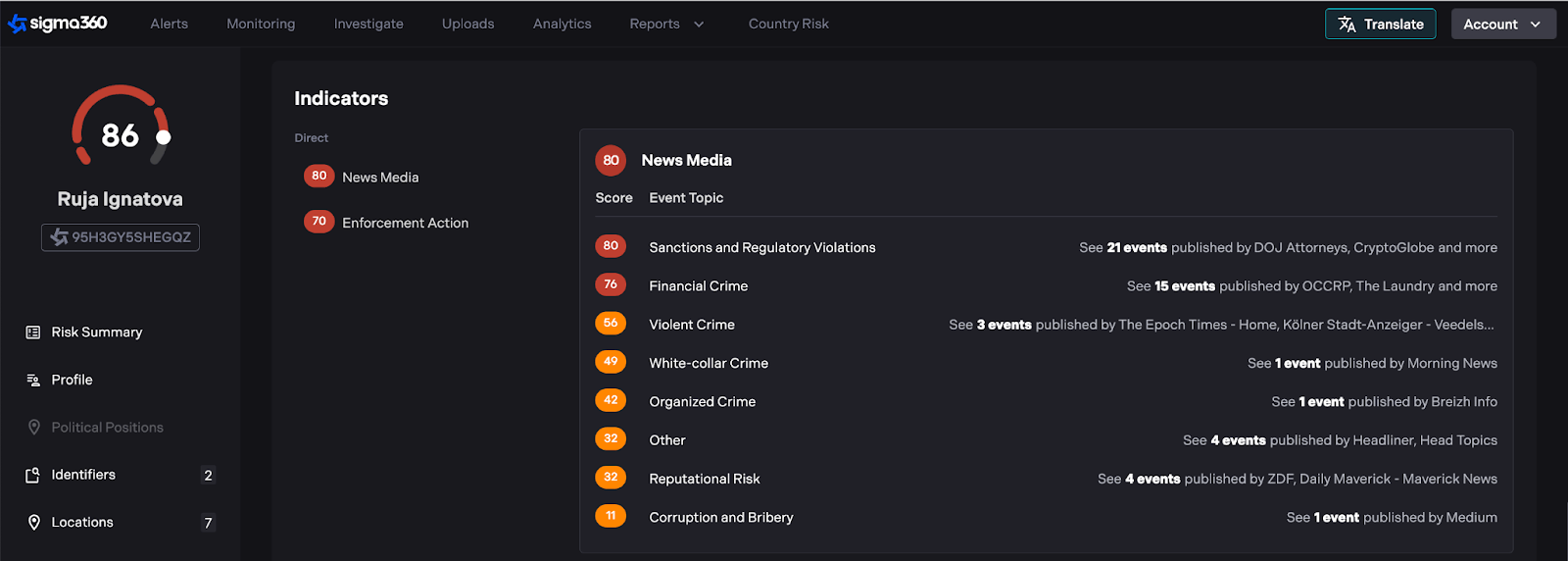Expand the Account dropdown
The width and height of the screenshot is (1568, 561).
tap(1502, 25)
